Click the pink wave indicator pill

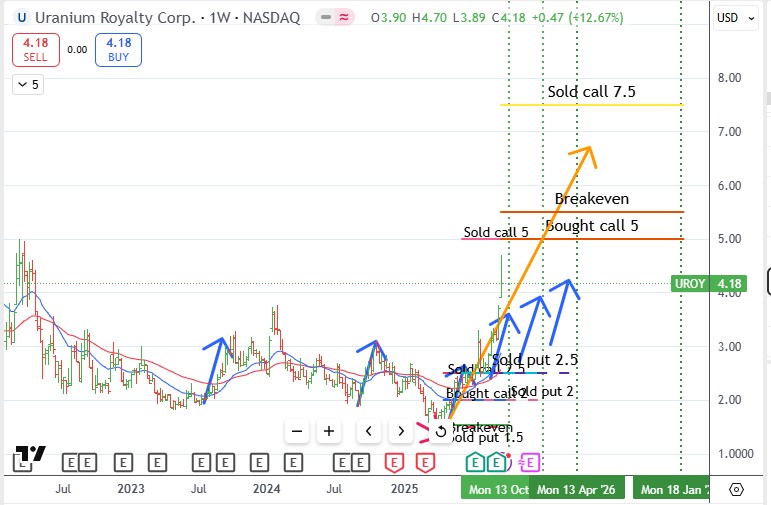click(344, 17)
